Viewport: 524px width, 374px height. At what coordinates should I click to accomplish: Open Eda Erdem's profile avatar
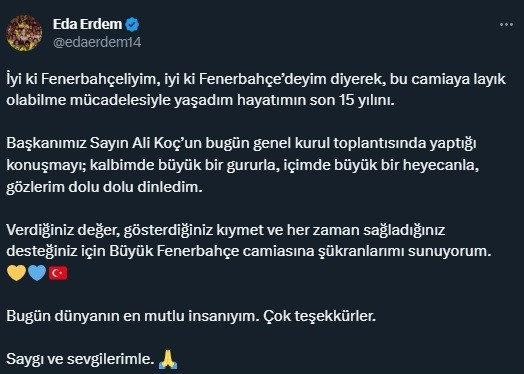[x=24, y=33]
